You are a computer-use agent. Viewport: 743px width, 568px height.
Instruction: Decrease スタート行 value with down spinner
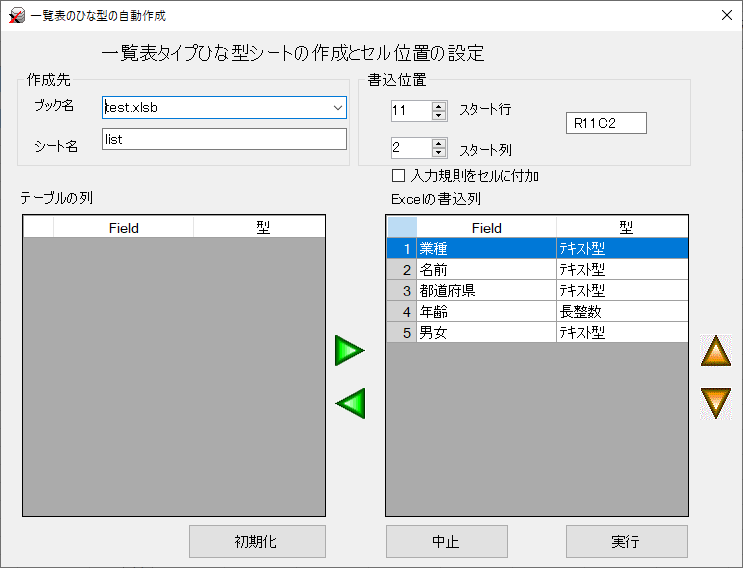coord(439,116)
